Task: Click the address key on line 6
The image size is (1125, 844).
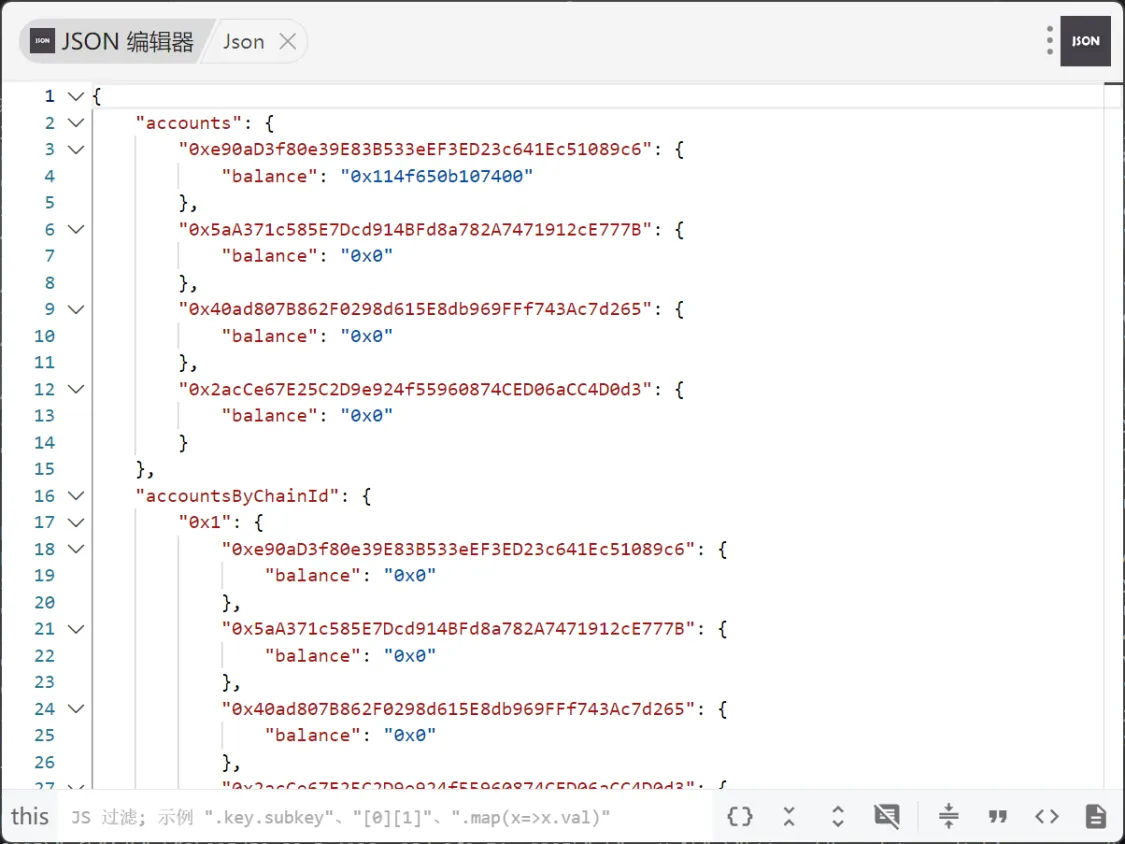Action: click(x=415, y=230)
